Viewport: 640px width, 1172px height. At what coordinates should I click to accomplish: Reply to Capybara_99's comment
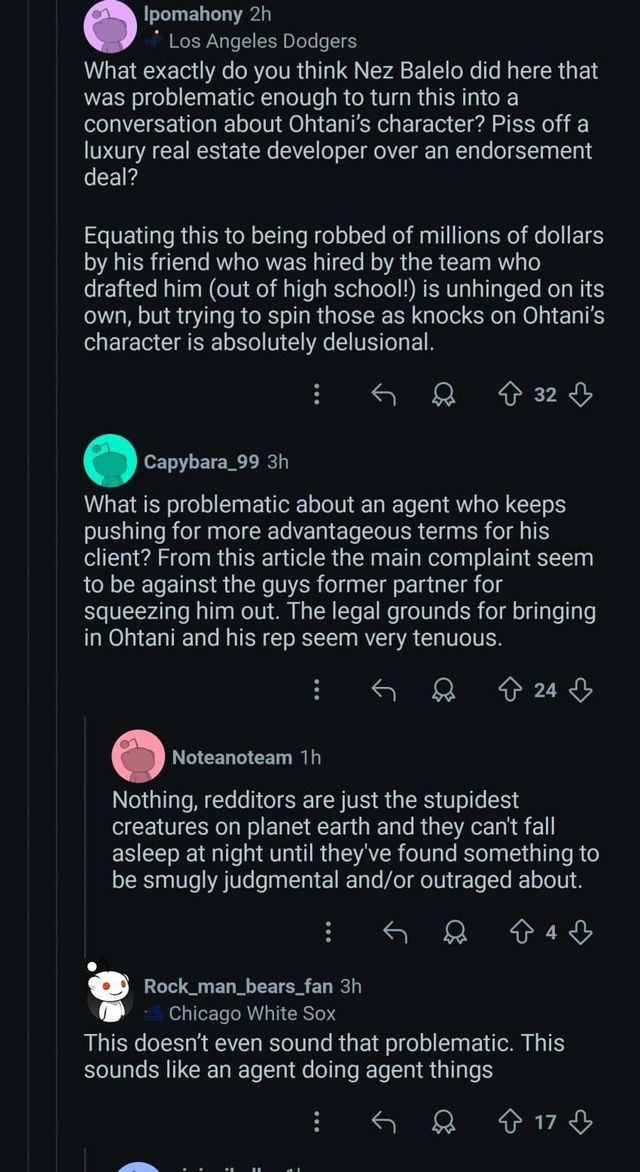pyautogui.click(x=383, y=689)
